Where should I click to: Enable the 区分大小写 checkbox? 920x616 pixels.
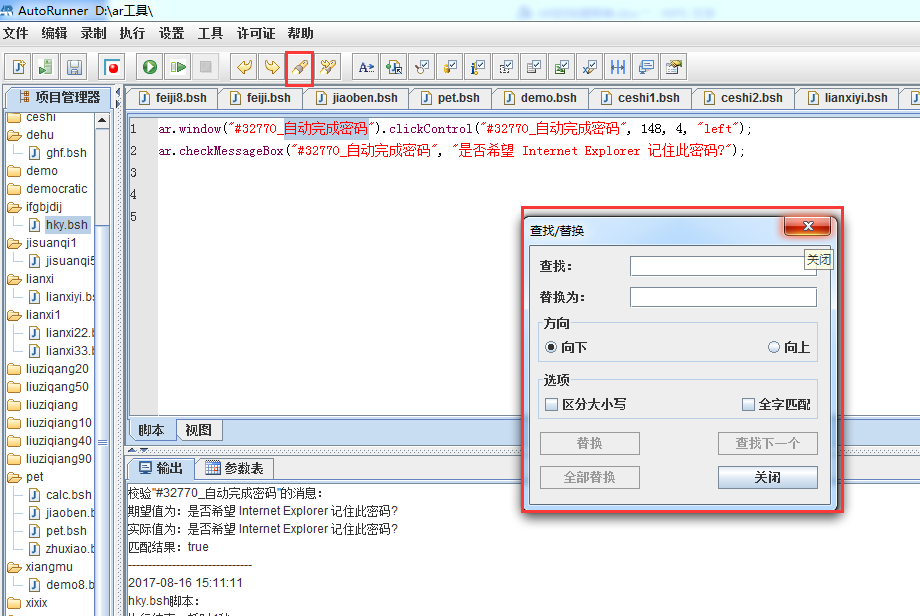pos(551,404)
